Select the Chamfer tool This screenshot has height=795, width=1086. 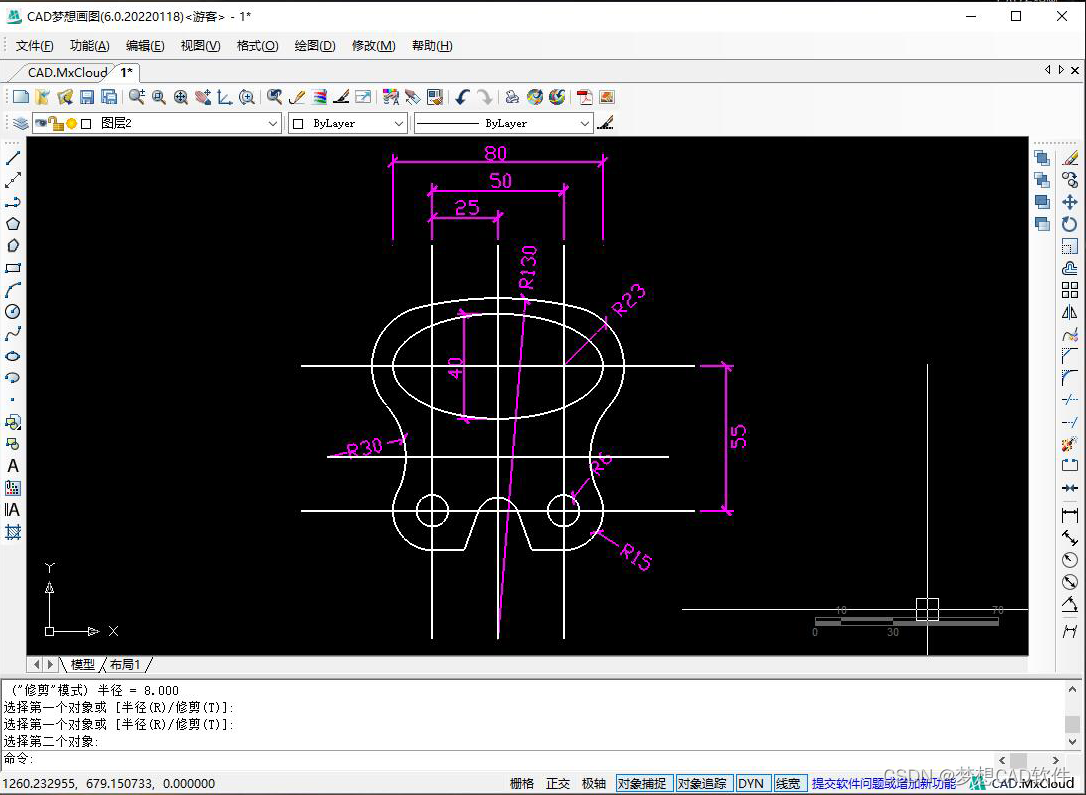coord(1070,356)
